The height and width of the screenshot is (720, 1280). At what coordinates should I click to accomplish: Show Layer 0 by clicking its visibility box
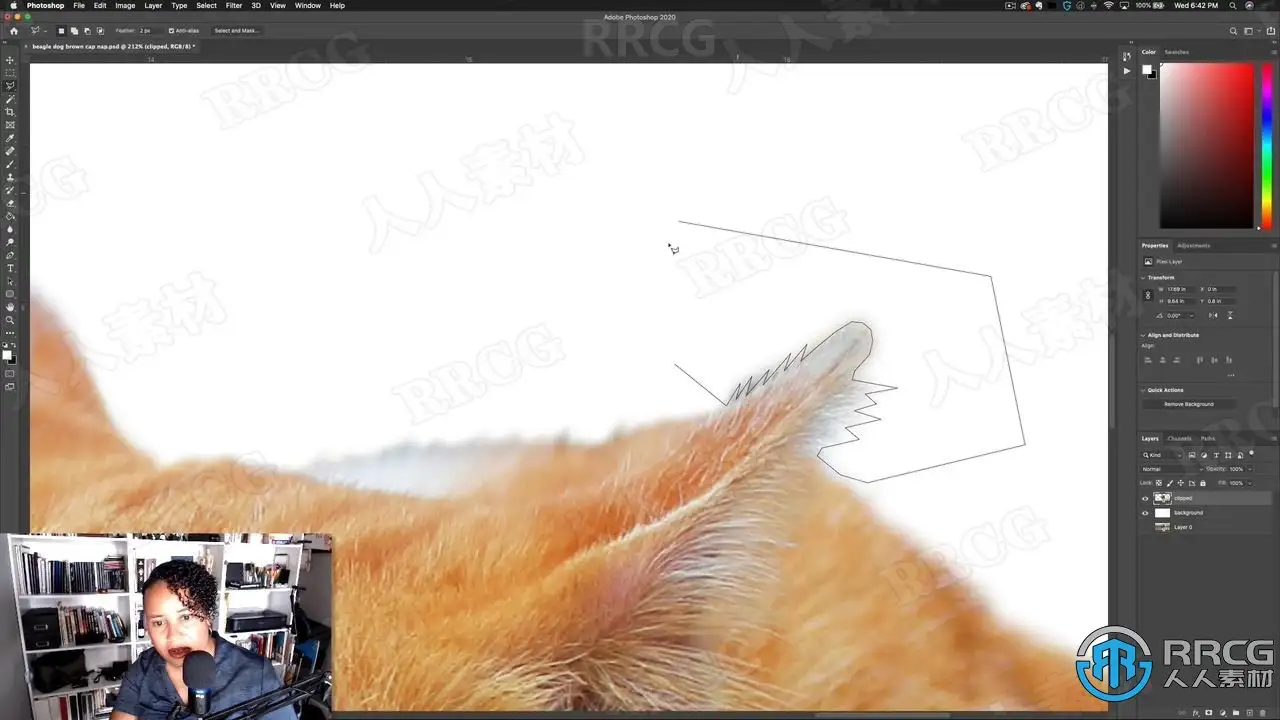click(x=1145, y=527)
